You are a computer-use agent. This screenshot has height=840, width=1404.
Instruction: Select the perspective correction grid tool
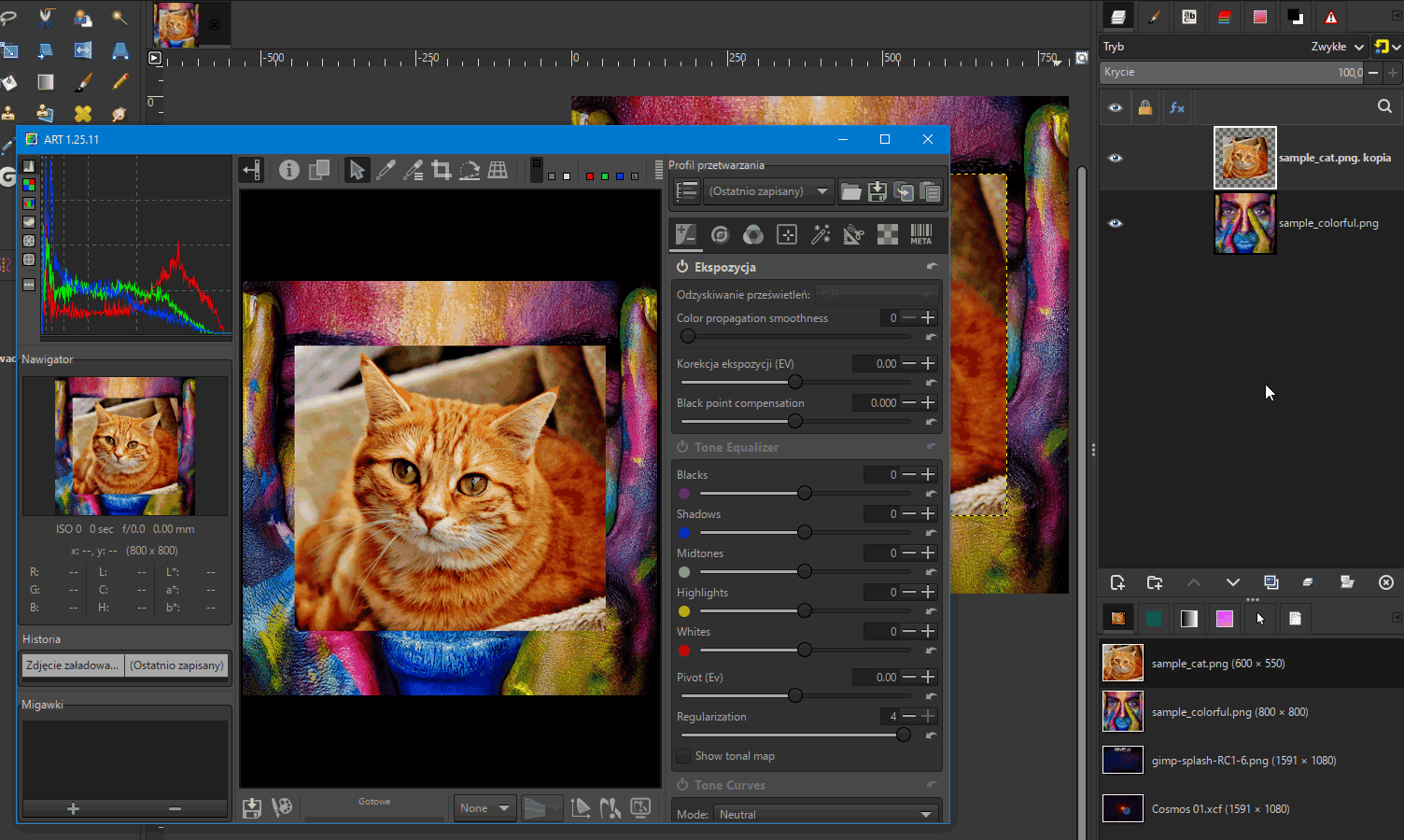click(498, 170)
